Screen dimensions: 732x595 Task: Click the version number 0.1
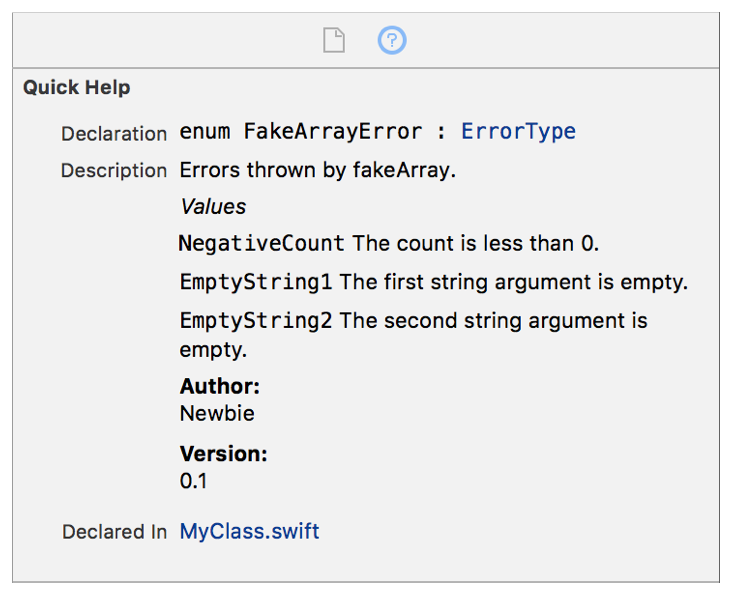coord(193,481)
